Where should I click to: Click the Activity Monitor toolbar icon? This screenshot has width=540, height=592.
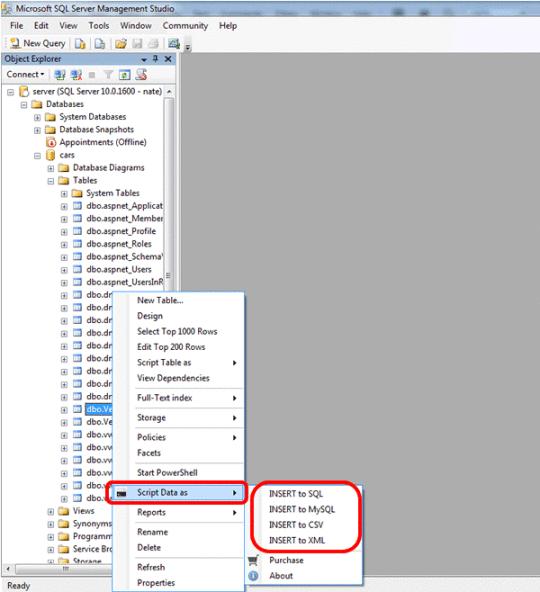point(174,44)
